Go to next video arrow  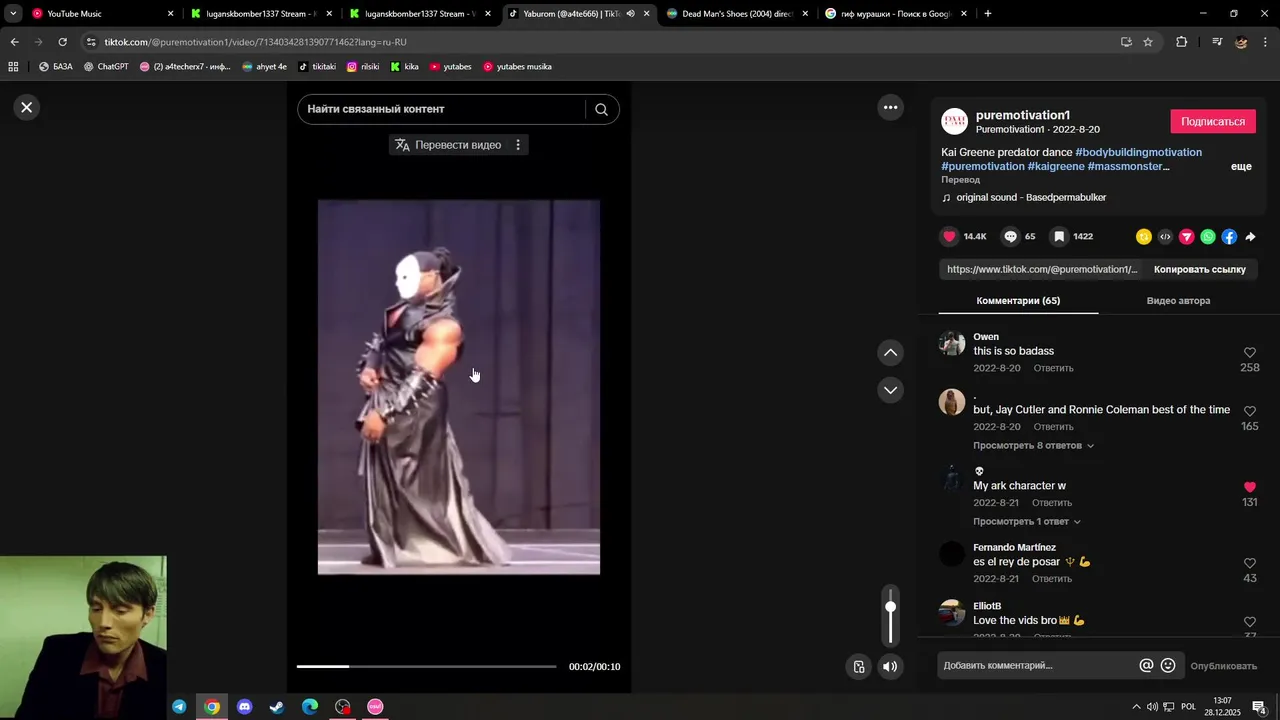click(890, 390)
